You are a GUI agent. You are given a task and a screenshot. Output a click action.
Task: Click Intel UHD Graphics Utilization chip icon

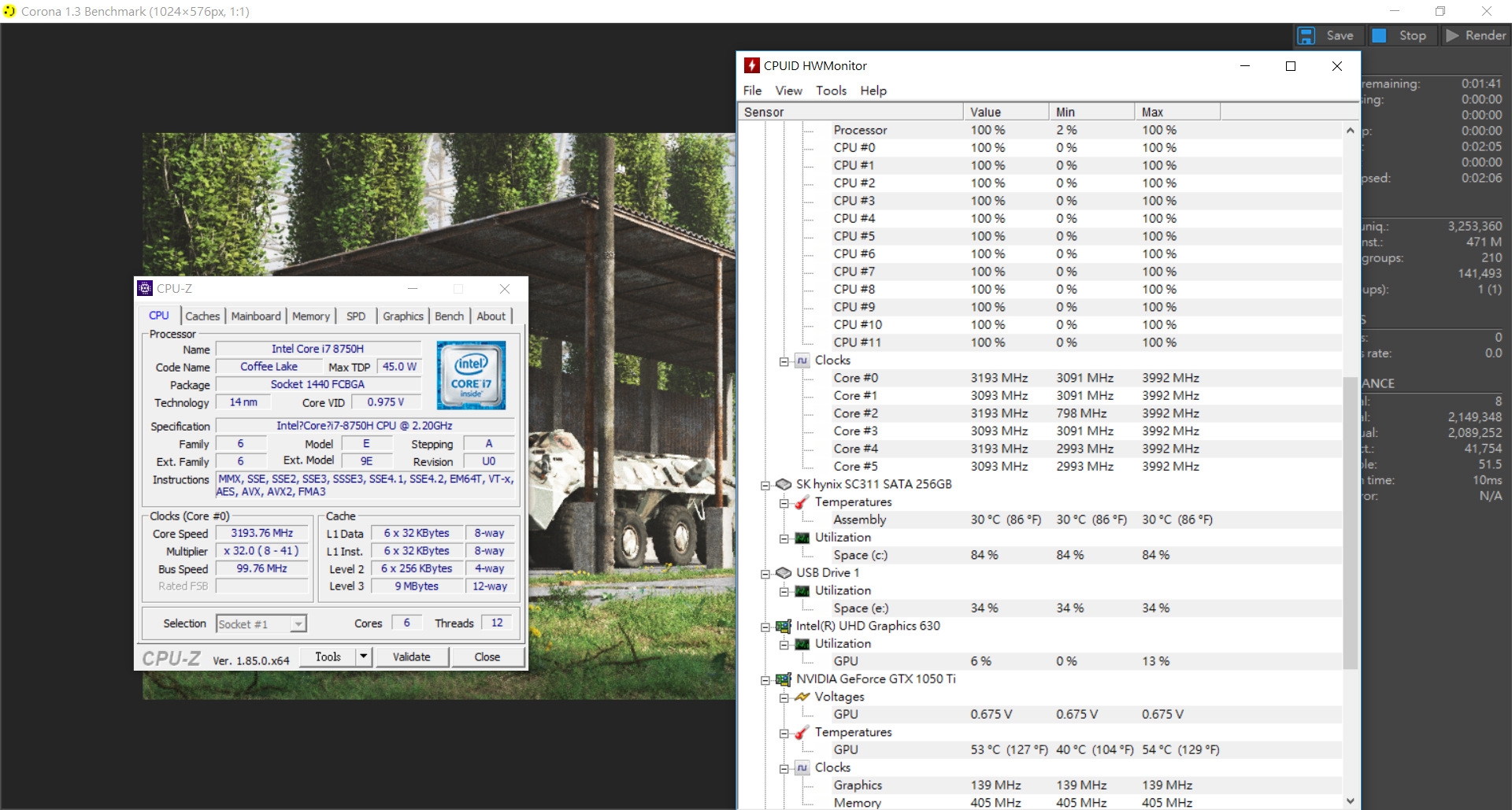pos(802,643)
